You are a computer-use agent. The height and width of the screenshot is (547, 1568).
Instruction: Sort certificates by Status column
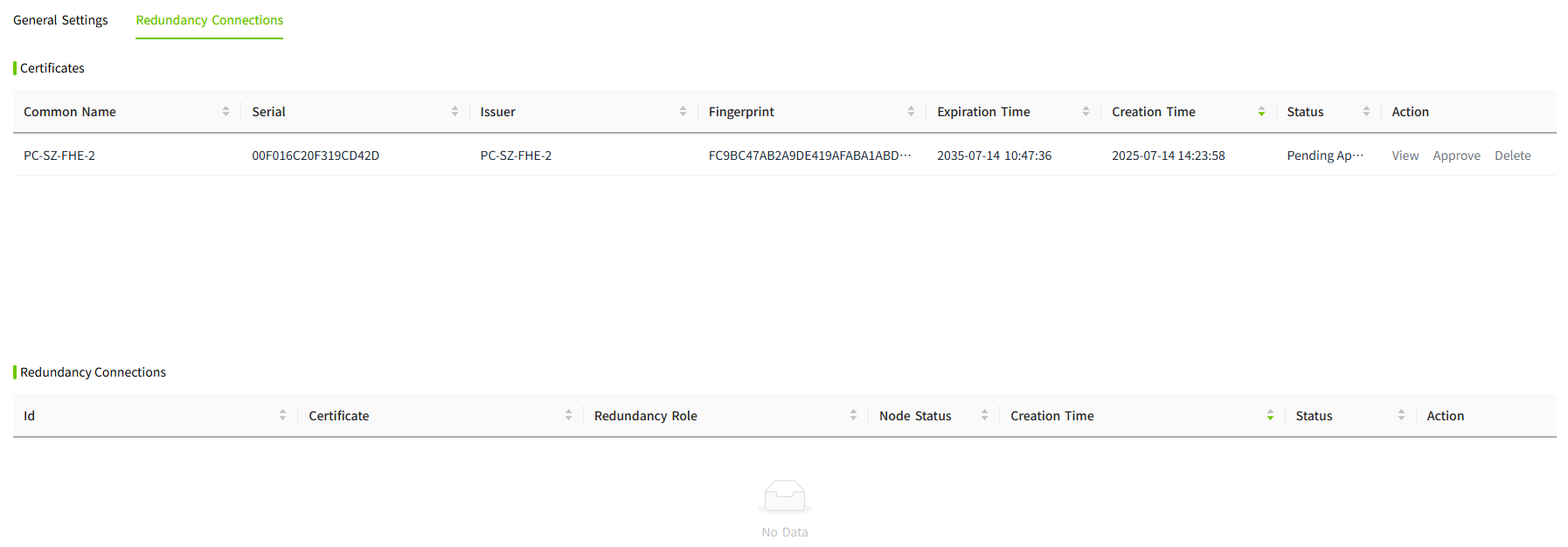[1366, 112]
